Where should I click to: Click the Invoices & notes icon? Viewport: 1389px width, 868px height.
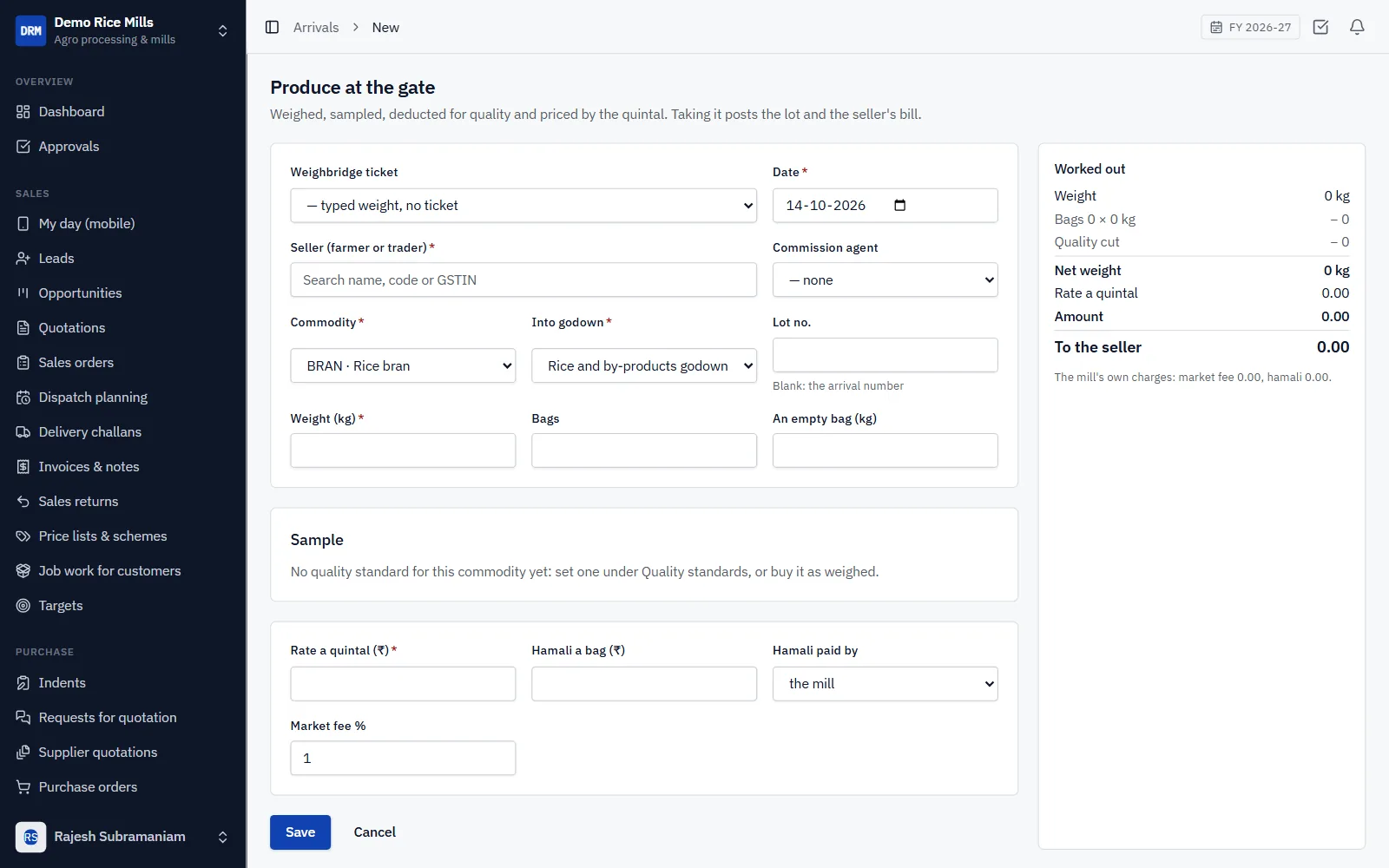[23, 467]
